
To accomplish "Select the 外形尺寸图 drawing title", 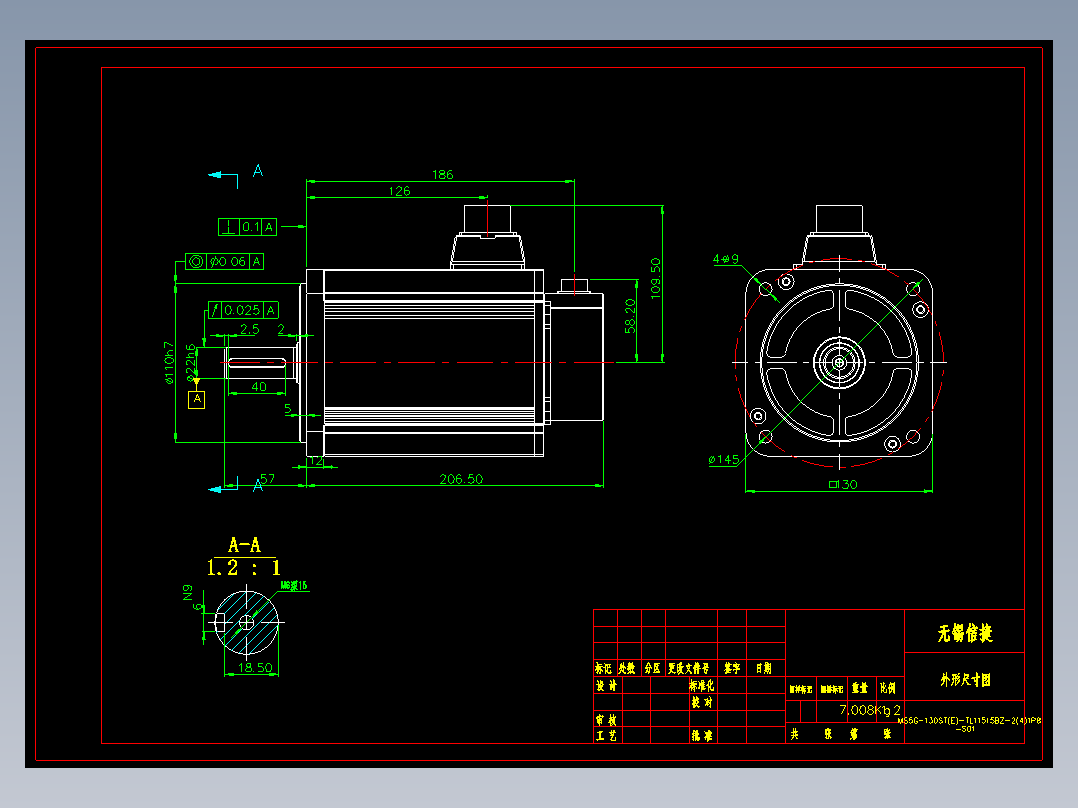I will coord(965,680).
